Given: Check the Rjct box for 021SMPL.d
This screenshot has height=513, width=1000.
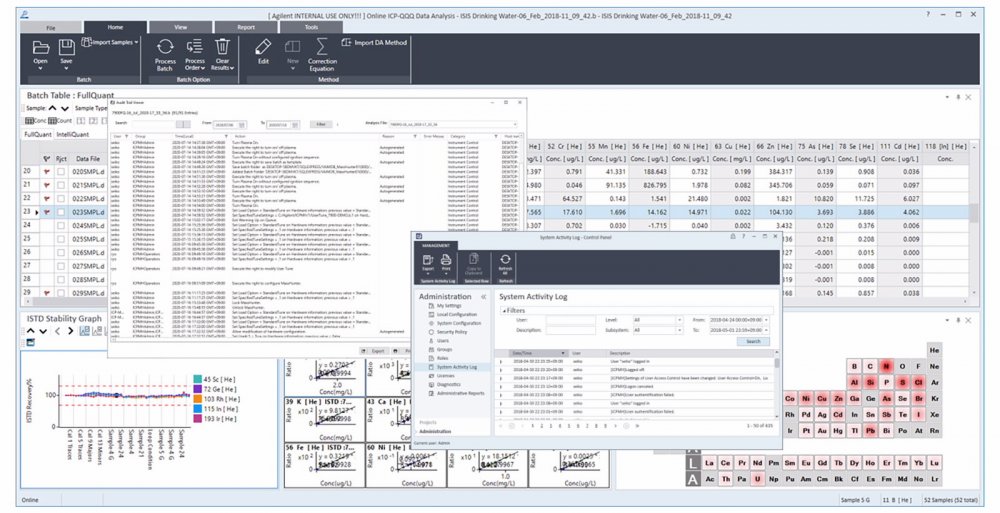Looking at the screenshot, I should 61,185.
